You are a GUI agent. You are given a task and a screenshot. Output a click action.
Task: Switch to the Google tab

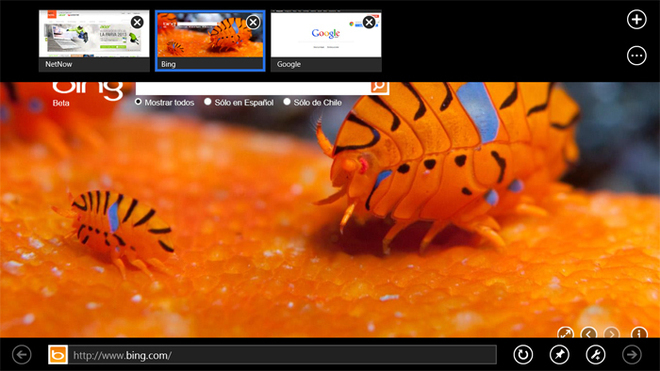click(x=326, y=41)
